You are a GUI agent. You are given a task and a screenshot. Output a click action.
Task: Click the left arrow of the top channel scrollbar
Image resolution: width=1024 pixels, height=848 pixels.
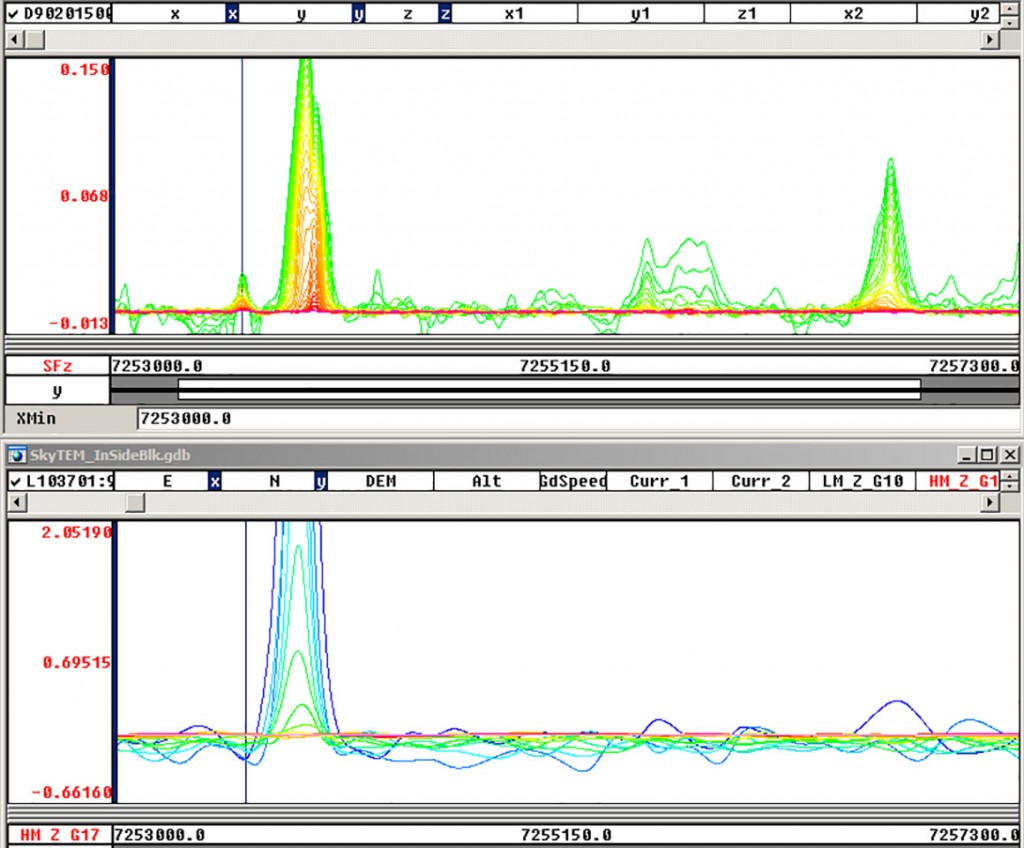(12, 39)
